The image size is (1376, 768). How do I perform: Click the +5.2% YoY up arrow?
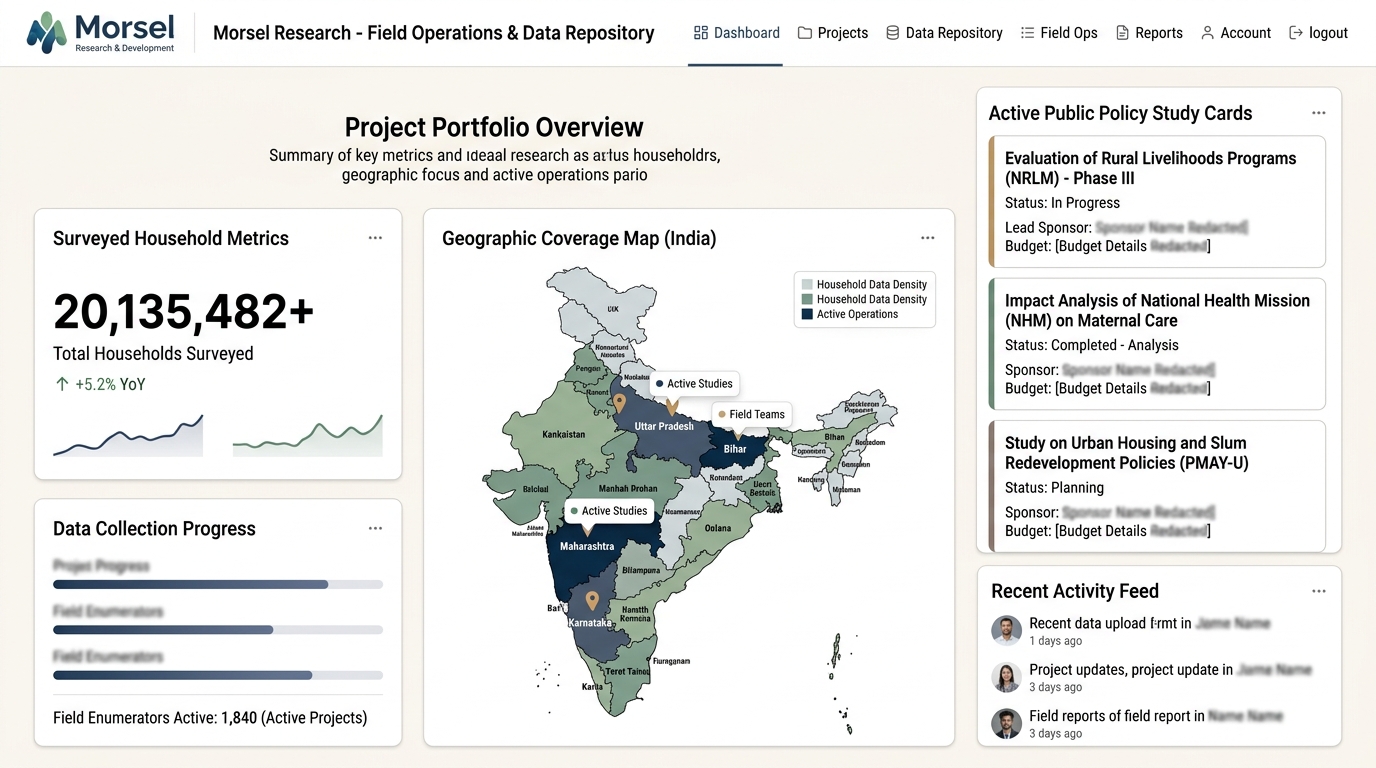(62, 384)
